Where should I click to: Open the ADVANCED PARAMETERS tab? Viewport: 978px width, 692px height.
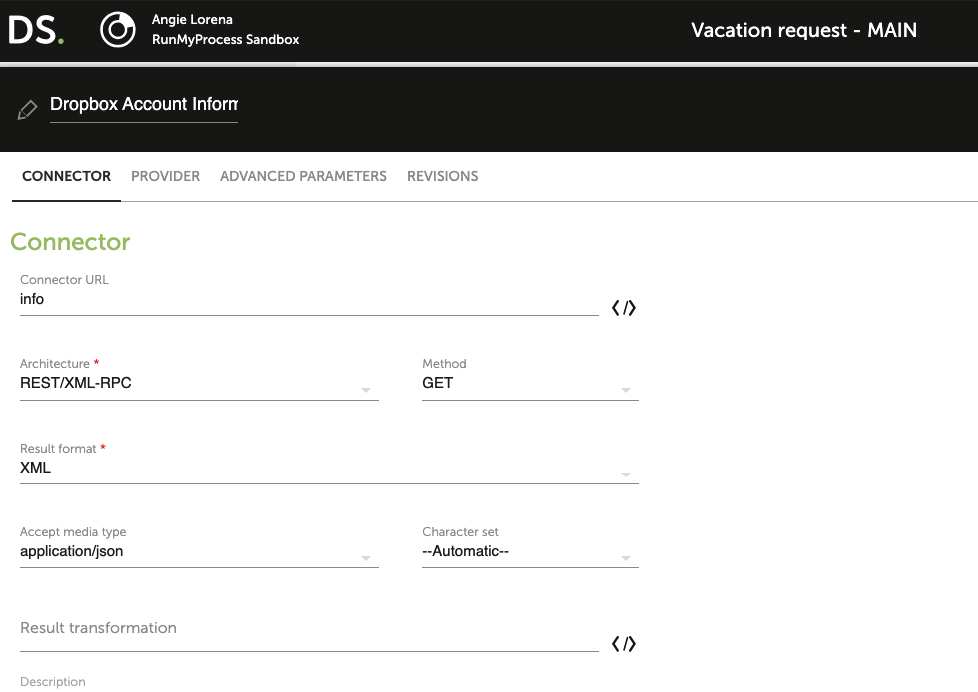(303, 176)
